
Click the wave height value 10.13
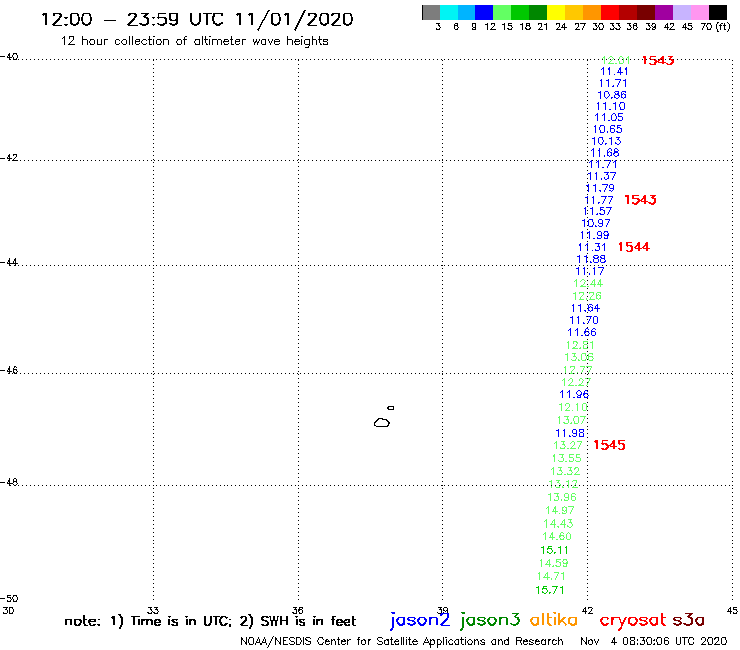(606, 141)
